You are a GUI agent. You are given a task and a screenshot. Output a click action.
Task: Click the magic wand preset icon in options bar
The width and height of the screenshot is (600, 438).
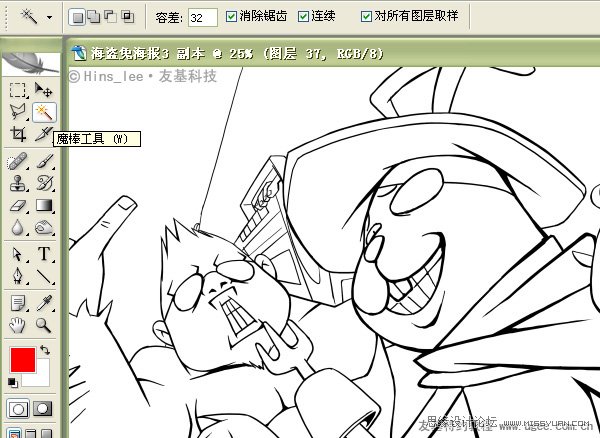click(29, 17)
